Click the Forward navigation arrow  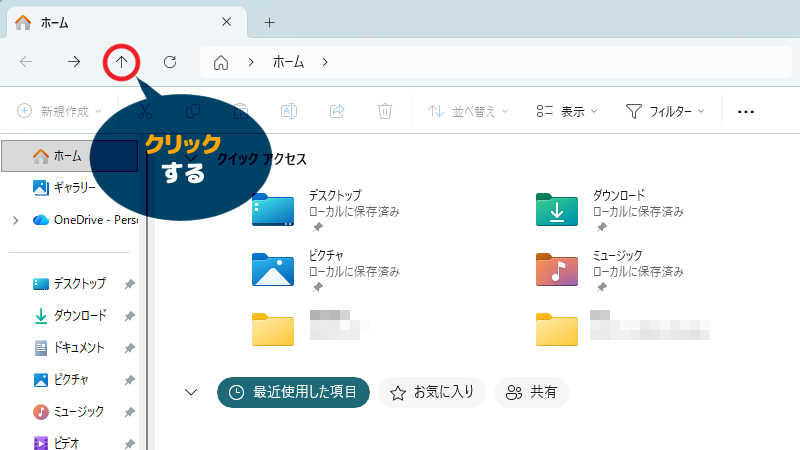[x=74, y=62]
